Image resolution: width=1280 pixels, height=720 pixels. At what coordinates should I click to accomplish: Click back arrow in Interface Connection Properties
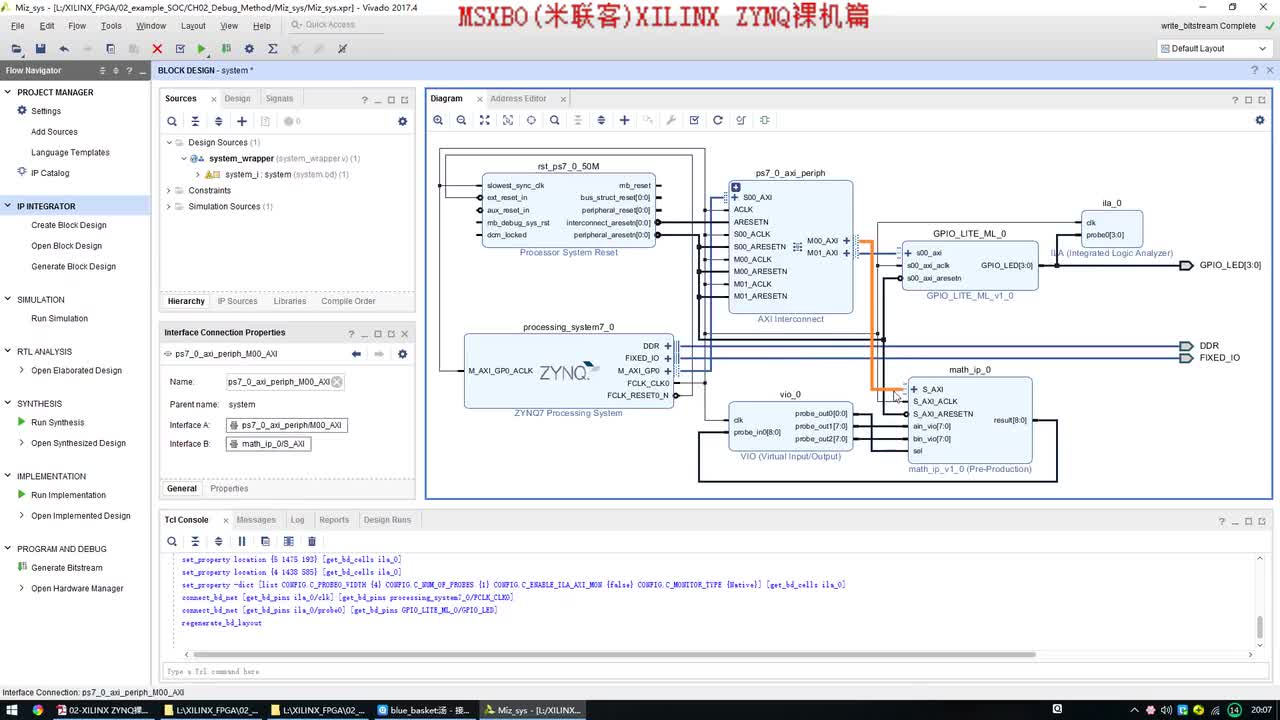point(356,354)
